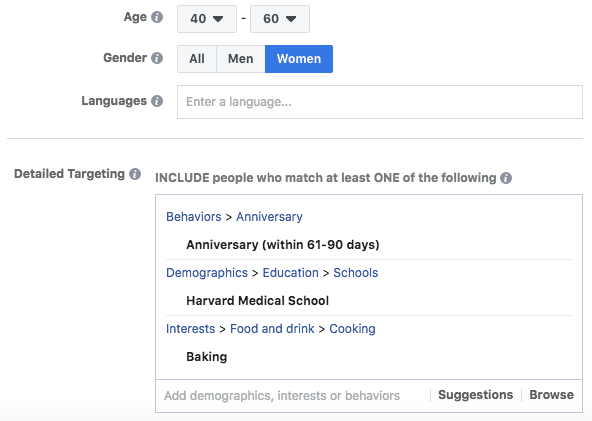Open the Demographics breadcrumb link
This screenshot has width=592, height=421.
(207, 273)
